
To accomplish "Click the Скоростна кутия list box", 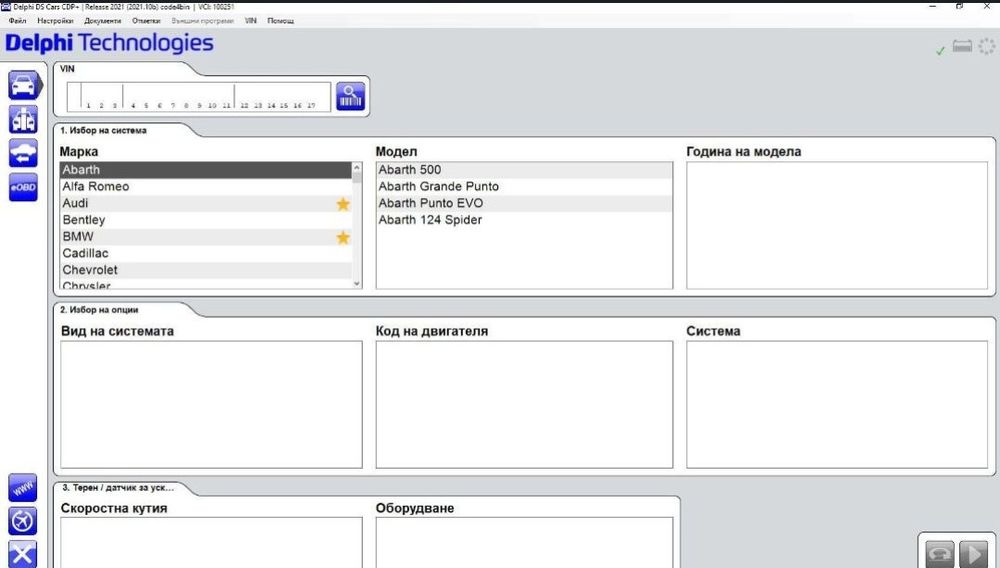I will point(211,543).
